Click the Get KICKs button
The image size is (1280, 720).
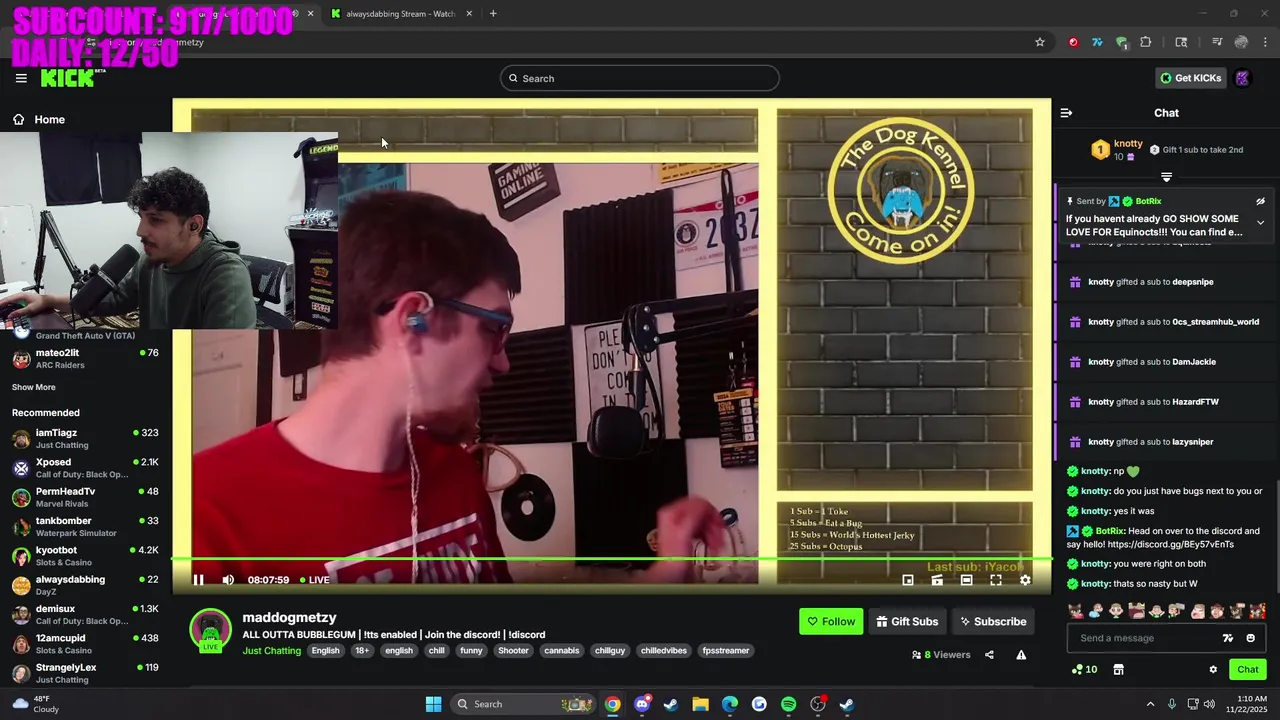[1190, 78]
